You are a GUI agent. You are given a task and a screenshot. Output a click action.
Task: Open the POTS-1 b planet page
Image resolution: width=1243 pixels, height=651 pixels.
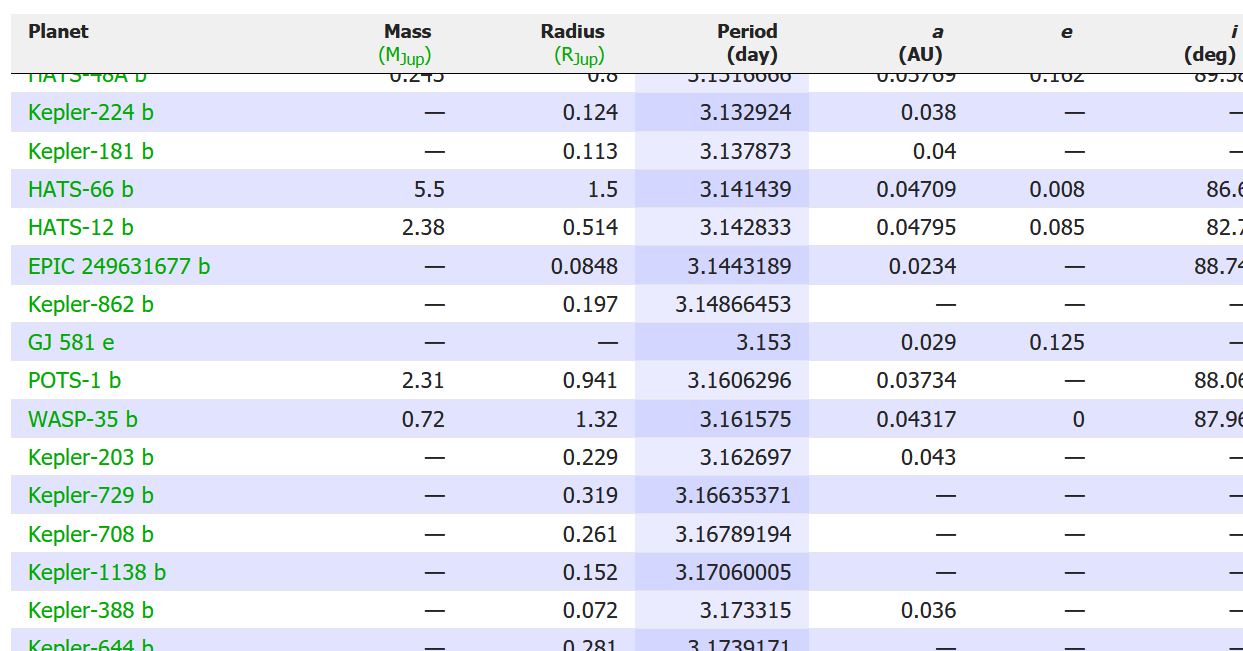[x=74, y=381]
